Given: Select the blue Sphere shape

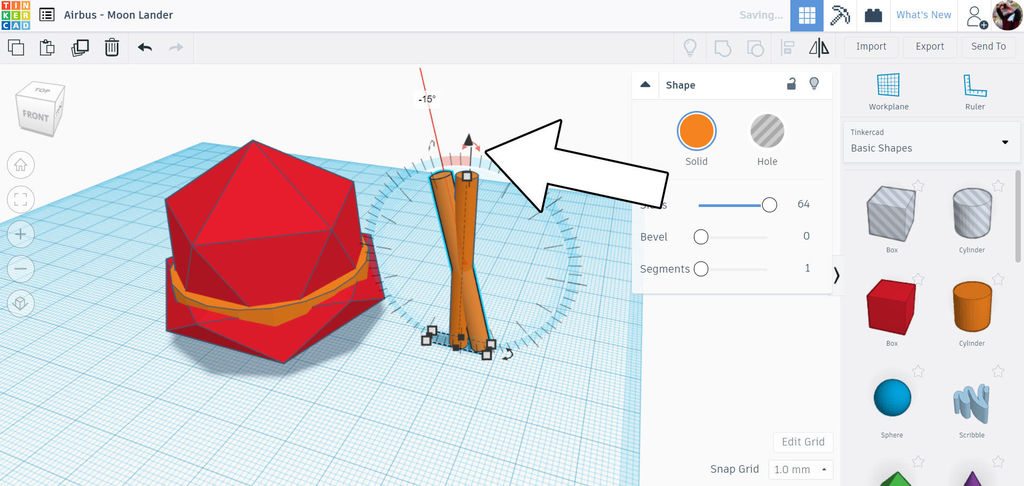Looking at the screenshot, I should 892,398.
